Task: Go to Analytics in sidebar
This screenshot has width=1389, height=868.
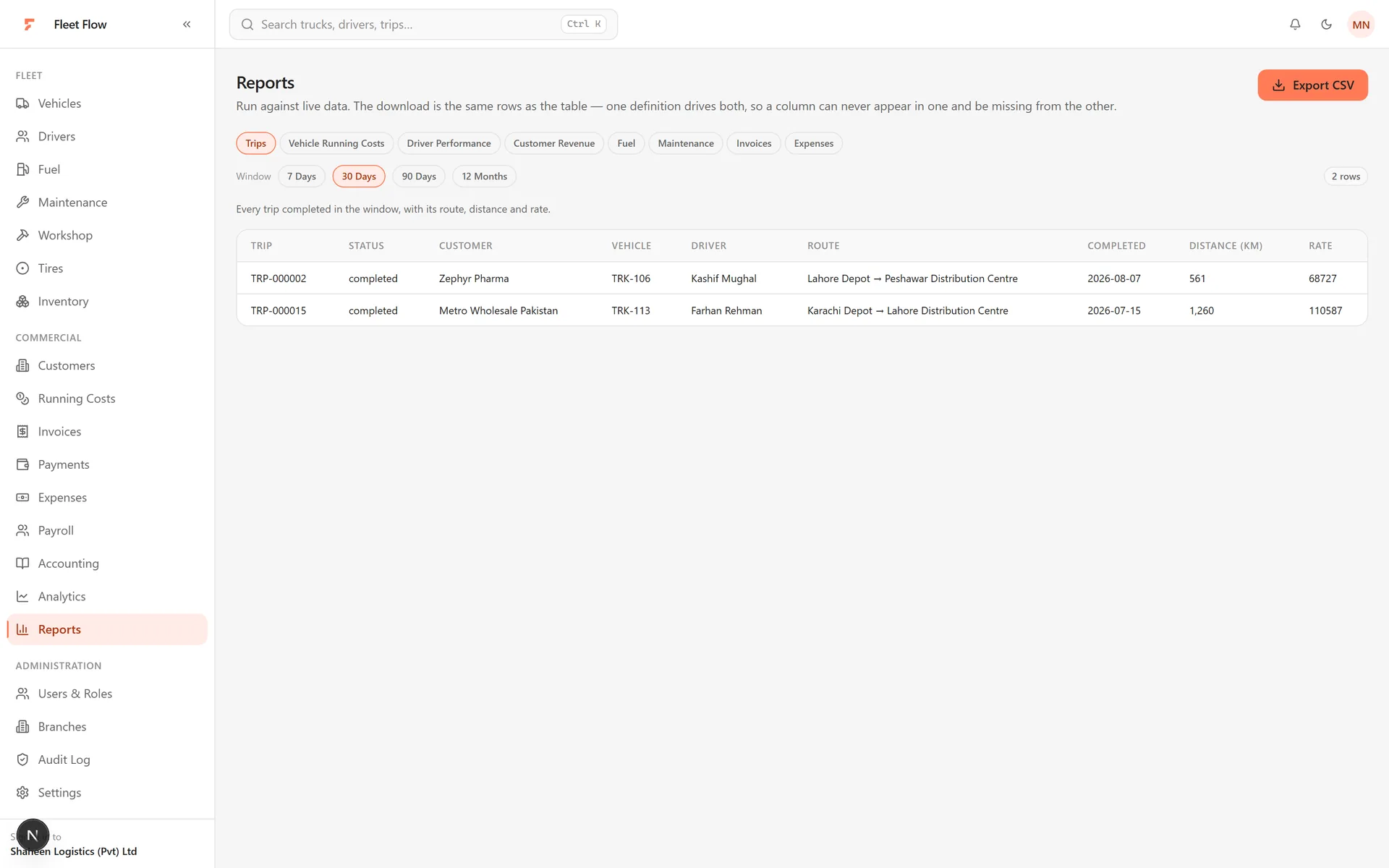Action: pyautogui.click(x=61, y=597)
